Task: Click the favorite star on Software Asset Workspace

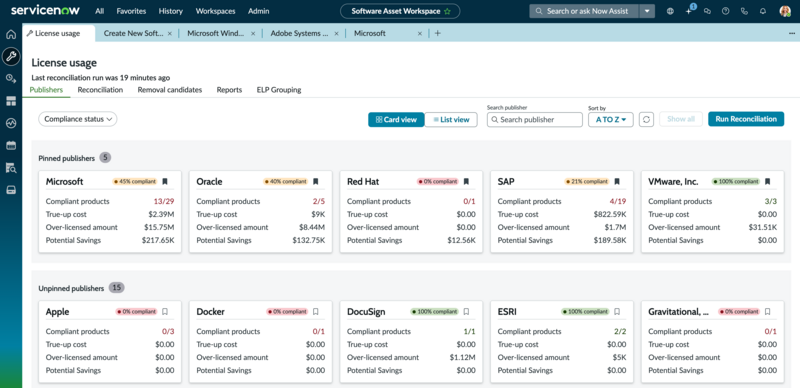Action: coord(447,11)
